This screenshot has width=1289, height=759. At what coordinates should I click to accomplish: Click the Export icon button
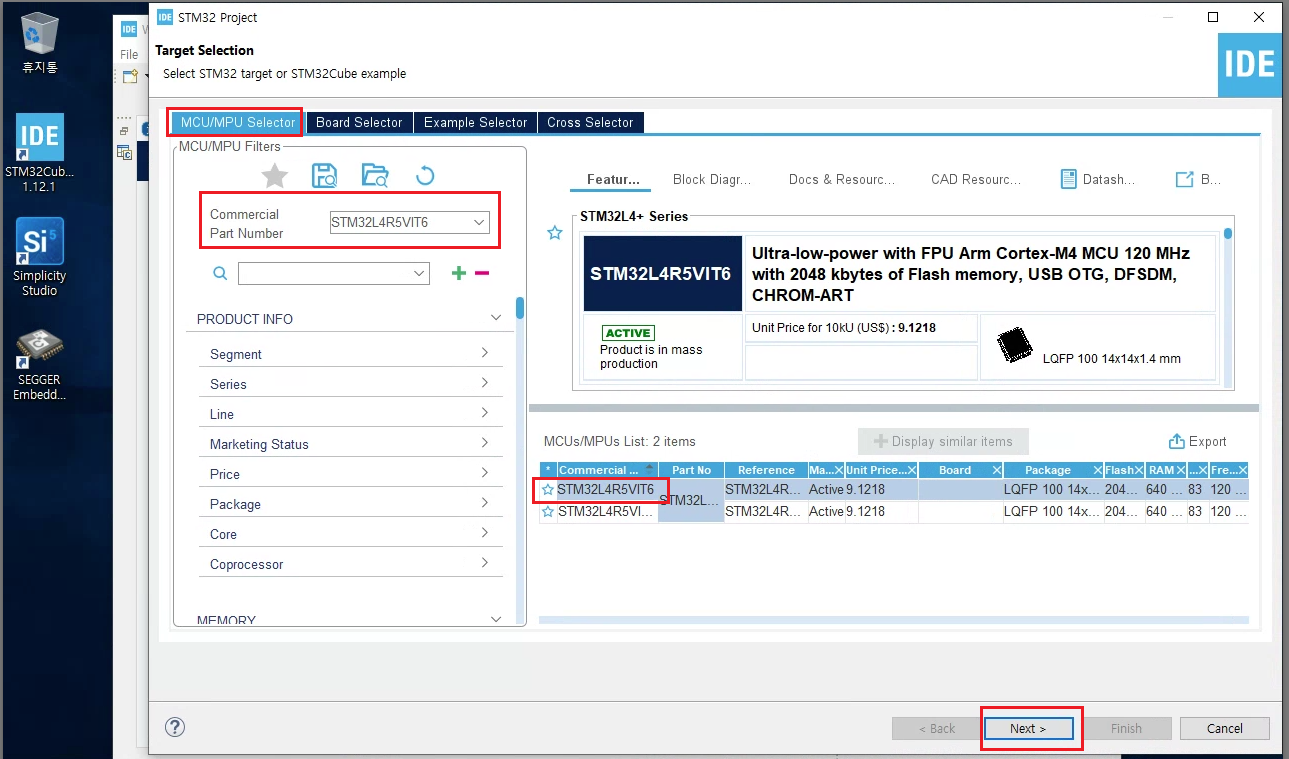(x=1198, y=441)
